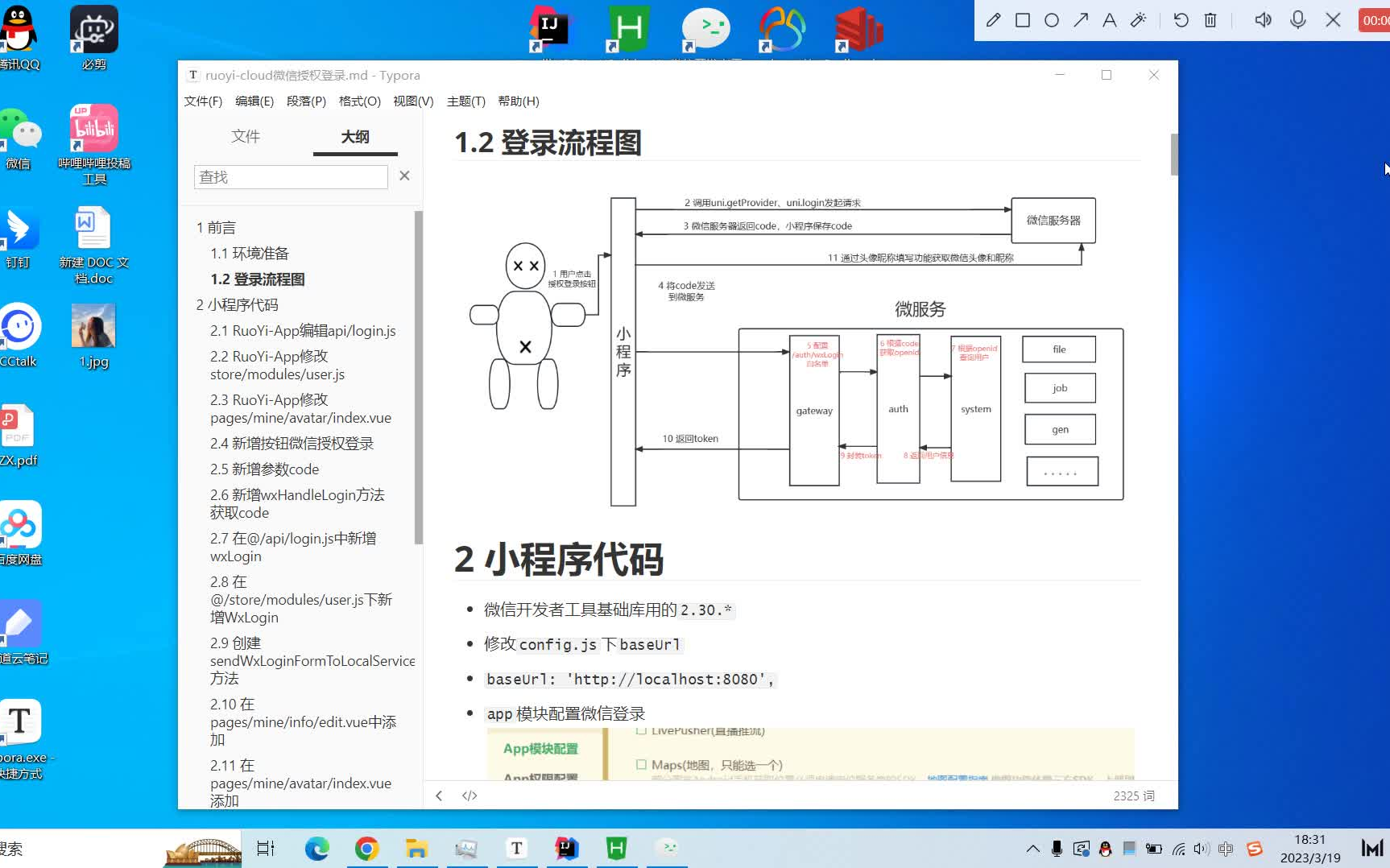This screenshot has width=1390, height=868.
Task: Click the outline sidebar scrollbar
Action: [x=418, y=377]
